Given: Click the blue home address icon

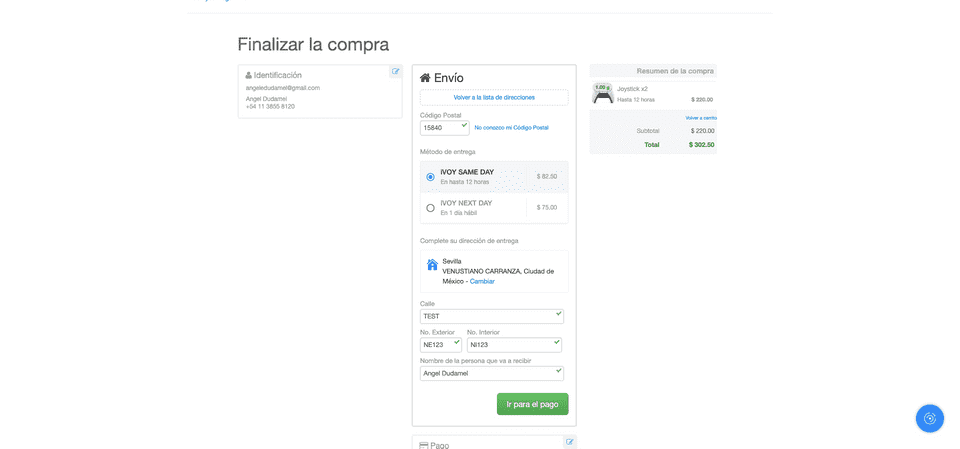Looking at the screenshot, I should 432,265.
